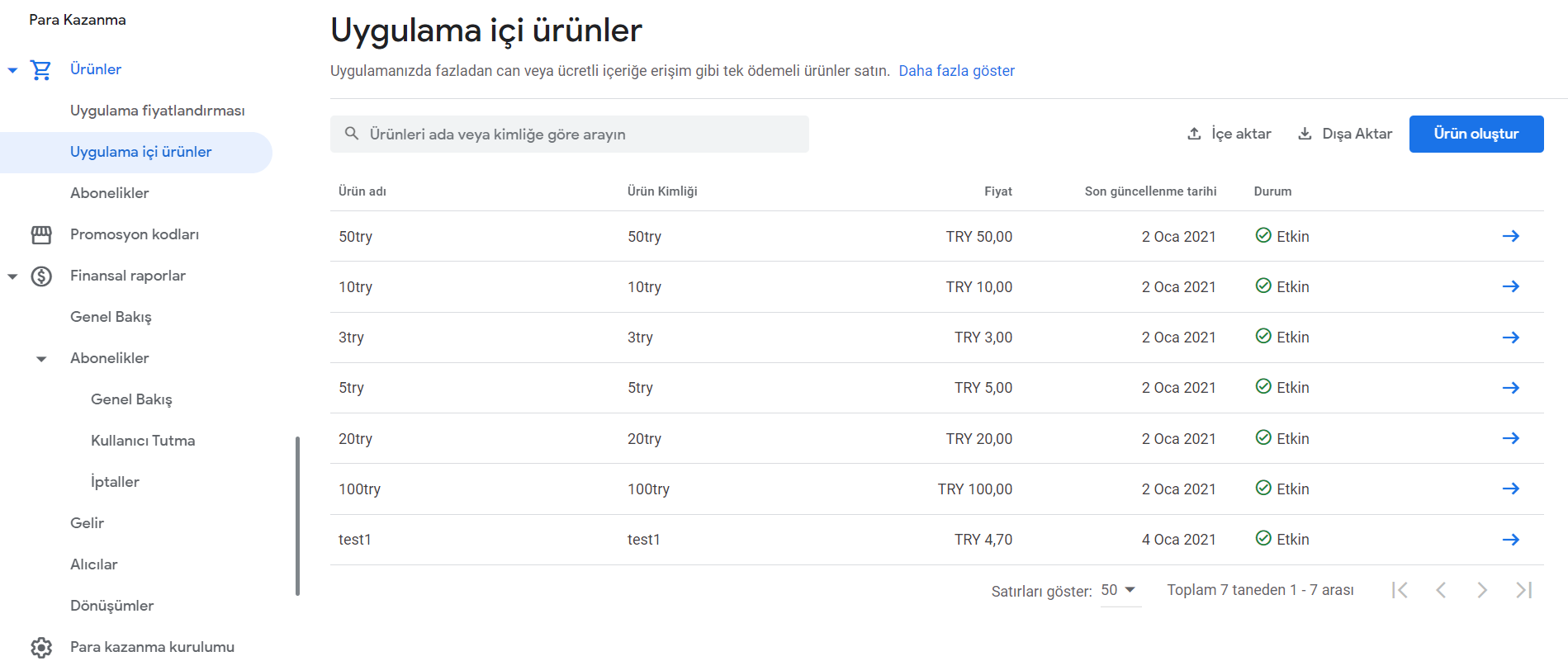Click the Dışa Aktar button label
Screen dimensions: 1568x661
click(1357, 134)
